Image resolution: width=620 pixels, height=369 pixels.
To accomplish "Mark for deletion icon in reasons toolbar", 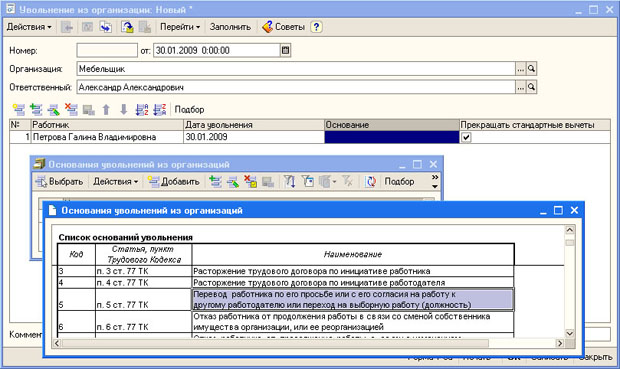I will pos(250,182).
